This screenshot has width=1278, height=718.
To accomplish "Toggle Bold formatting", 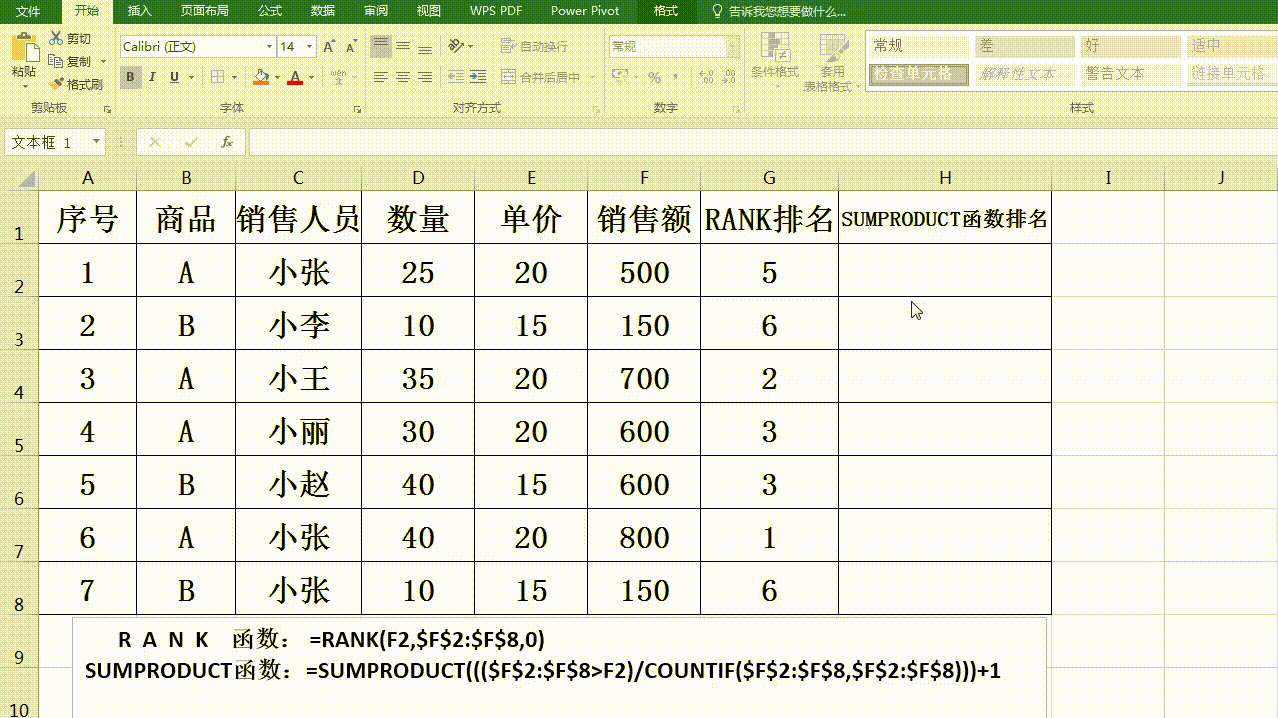I will tap(130, 77).
